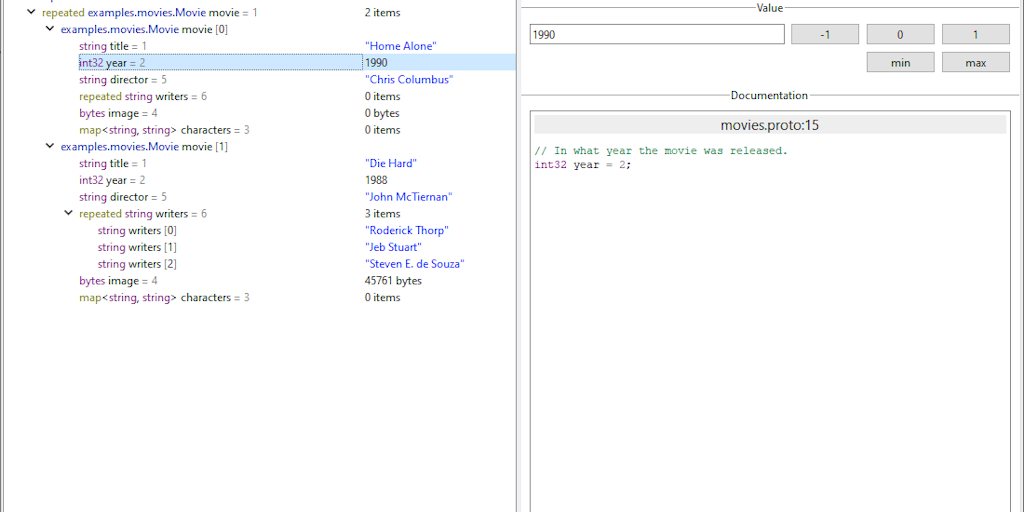Collapse the top-level repeated movie list

click(x=31, y=13)
